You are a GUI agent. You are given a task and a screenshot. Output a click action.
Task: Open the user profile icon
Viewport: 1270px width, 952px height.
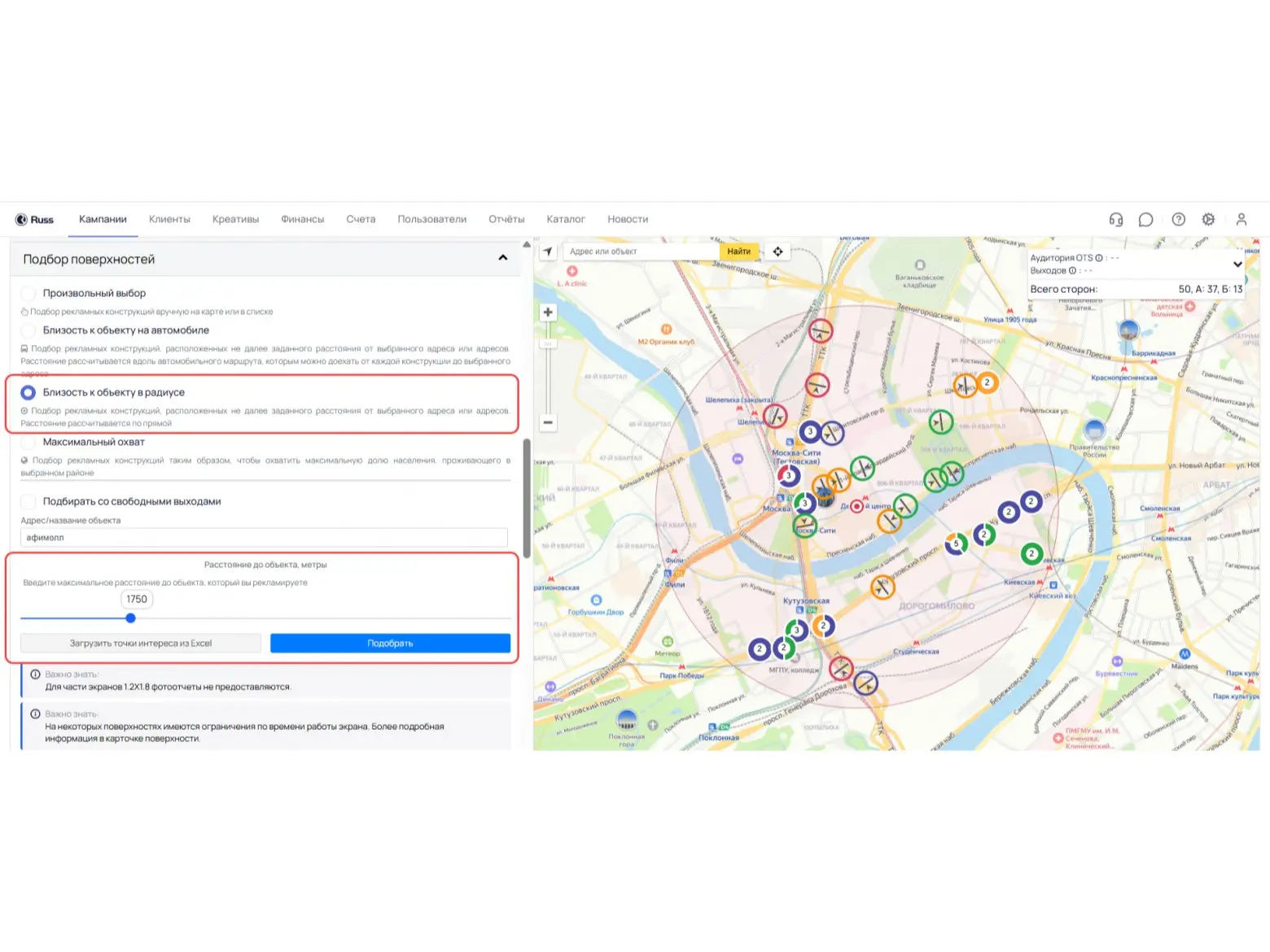1241,220
